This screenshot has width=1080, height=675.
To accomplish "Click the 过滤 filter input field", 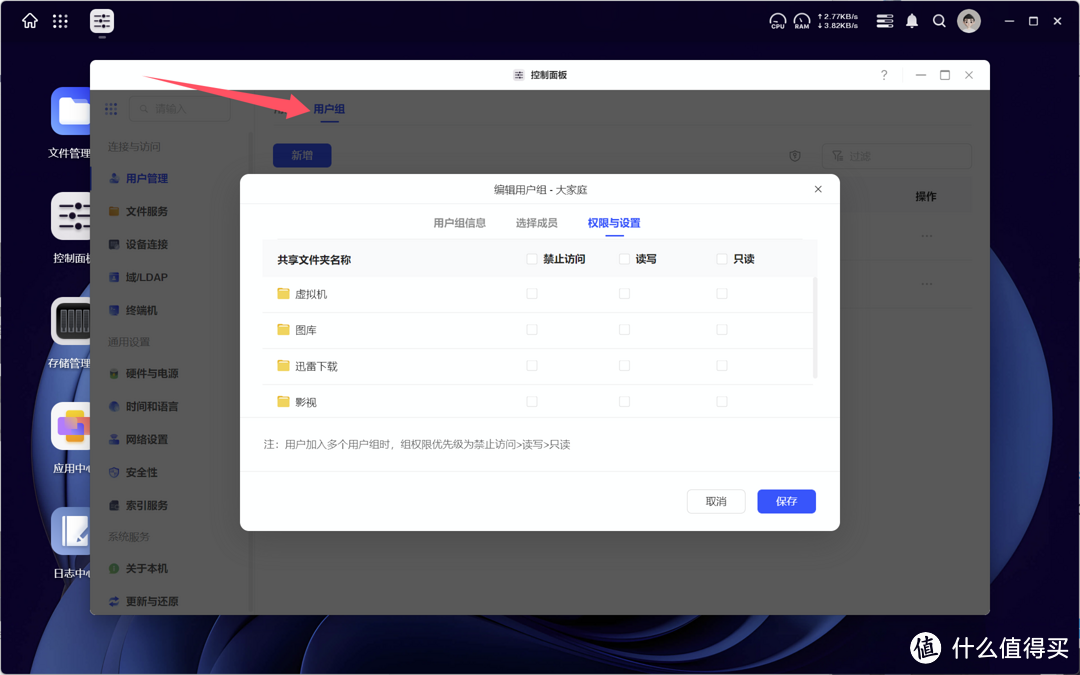I will pos(896,156).
